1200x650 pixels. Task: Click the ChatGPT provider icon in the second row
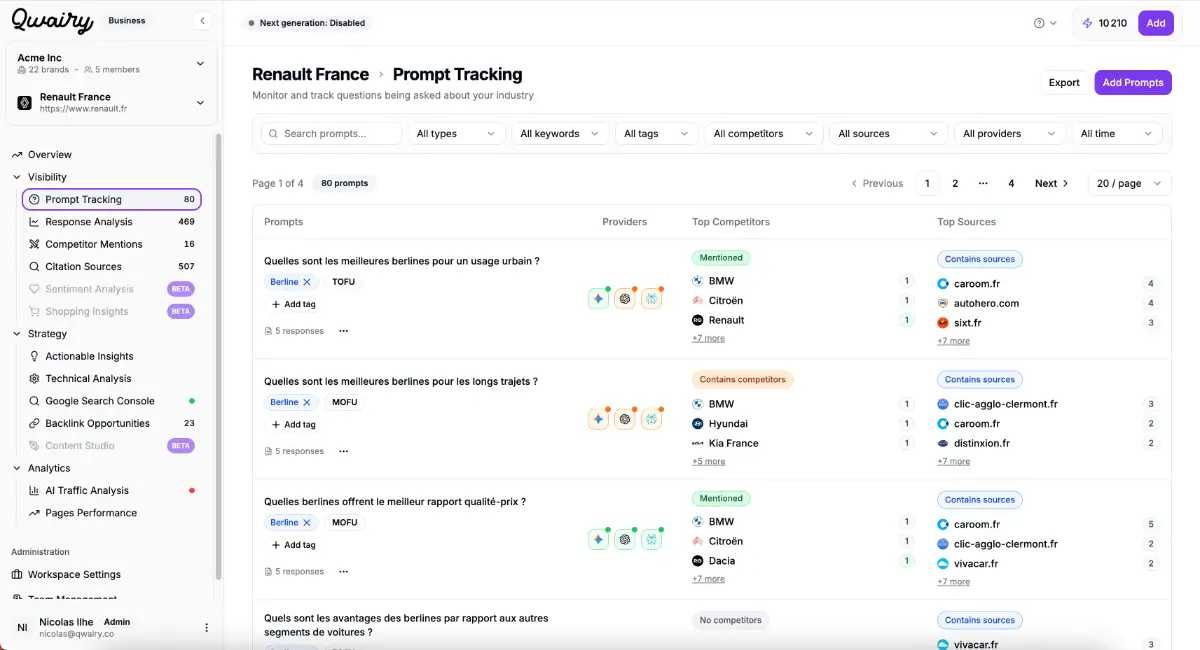[x=625, y=419]
